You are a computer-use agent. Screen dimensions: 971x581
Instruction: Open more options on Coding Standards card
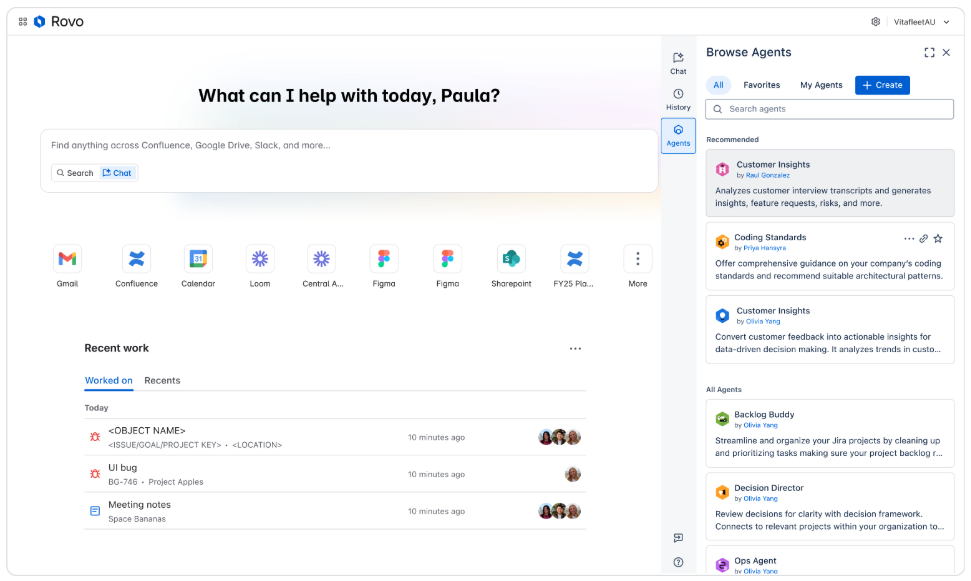908,238
